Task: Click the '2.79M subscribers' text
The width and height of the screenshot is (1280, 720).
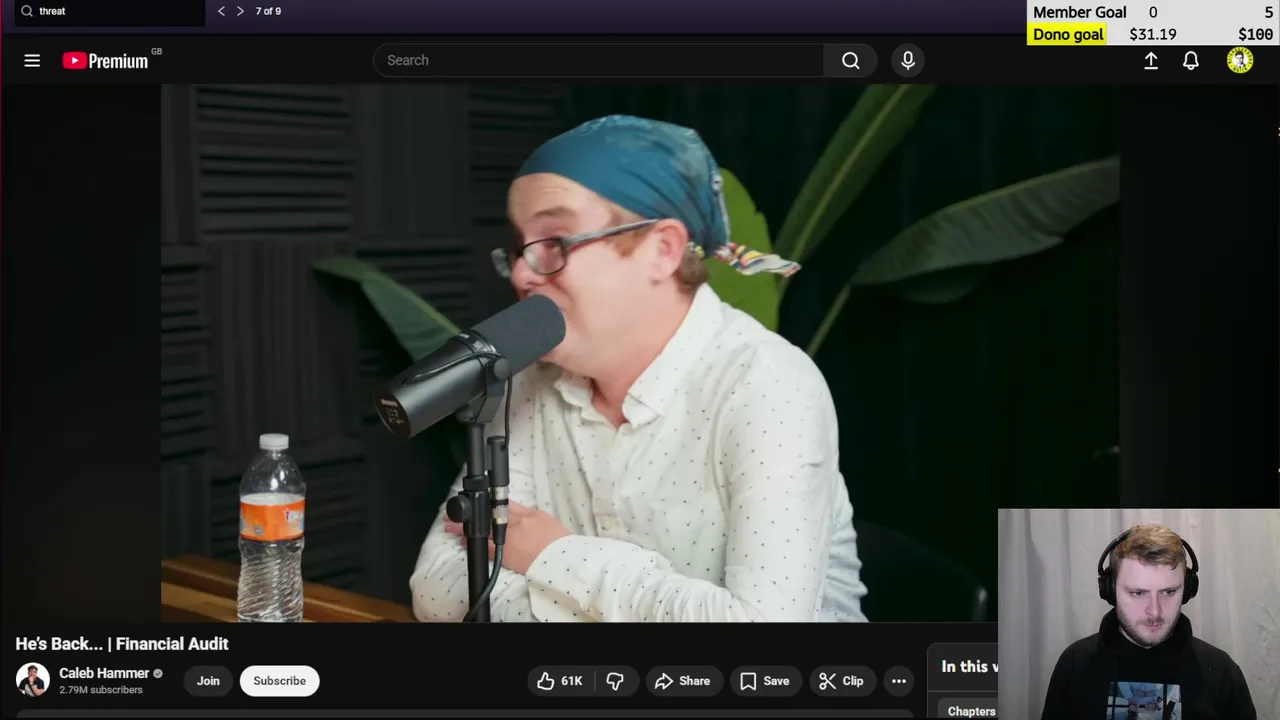Action: point(101,690)
